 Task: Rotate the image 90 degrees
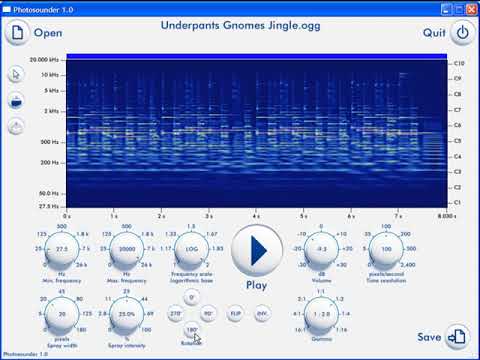[x=208, y=314]
